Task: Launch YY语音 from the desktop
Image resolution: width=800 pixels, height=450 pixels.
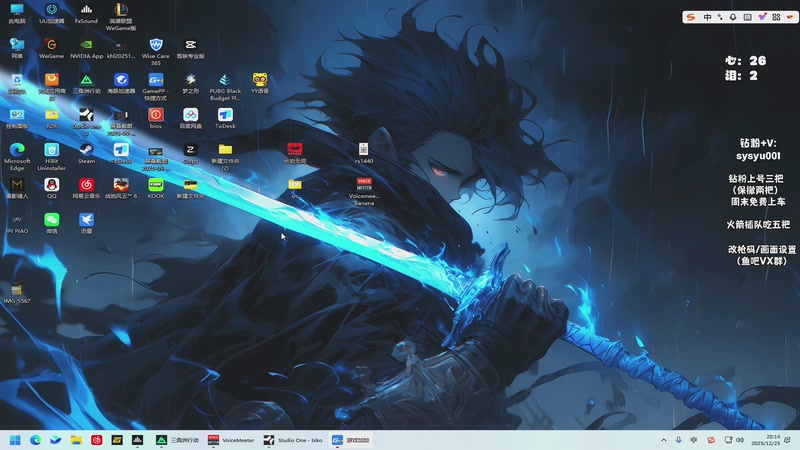Action: click(260, 84)
